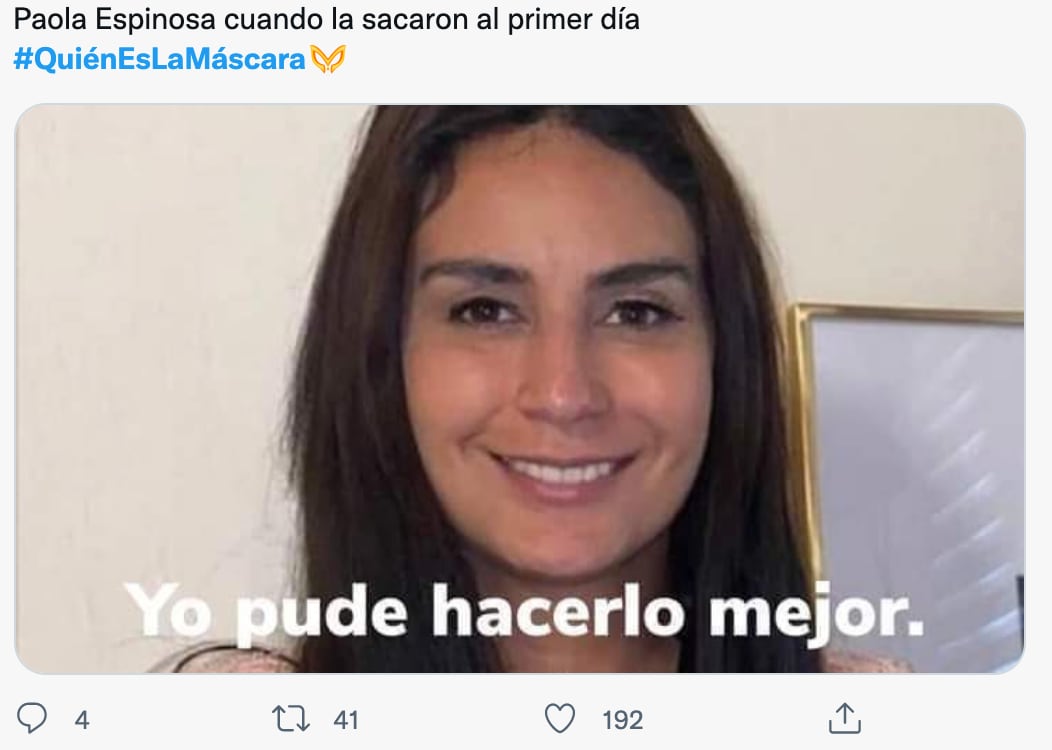Click the reply speech bubble icon

(32, 718)
